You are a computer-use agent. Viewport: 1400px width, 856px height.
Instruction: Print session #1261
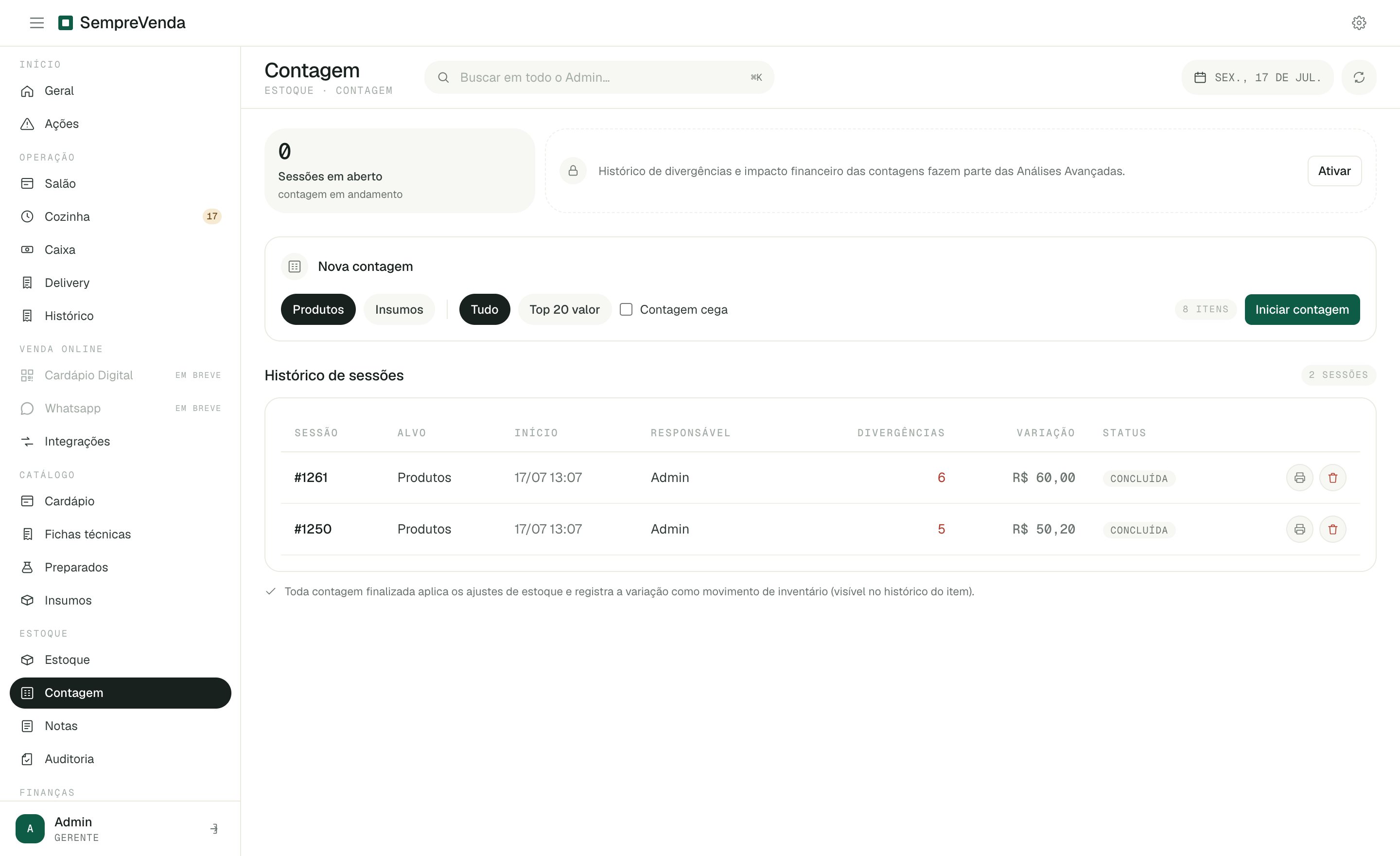click(x=1299, y=478)
